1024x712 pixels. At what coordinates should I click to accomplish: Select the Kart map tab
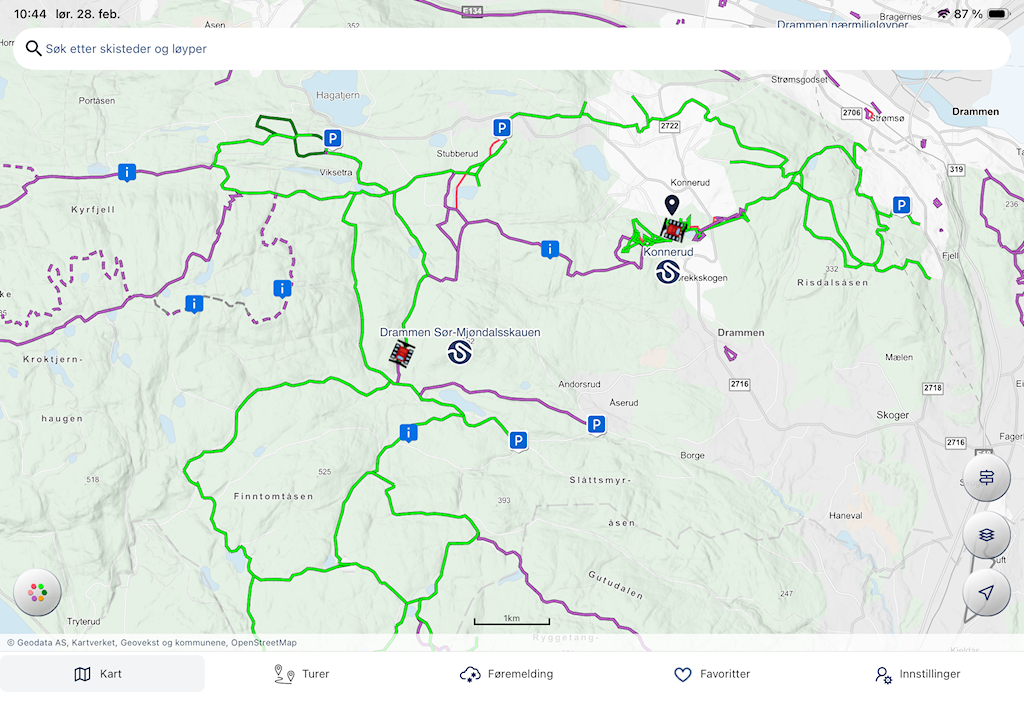pyautogui.click(x=99, y=674)
